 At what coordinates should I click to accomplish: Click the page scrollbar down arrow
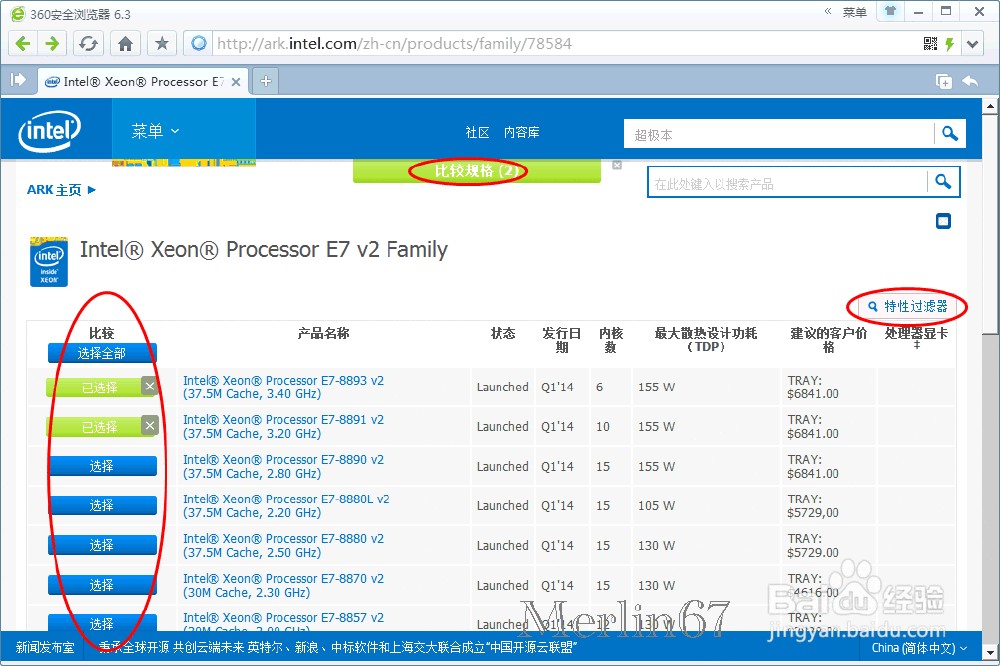(990, 653)
